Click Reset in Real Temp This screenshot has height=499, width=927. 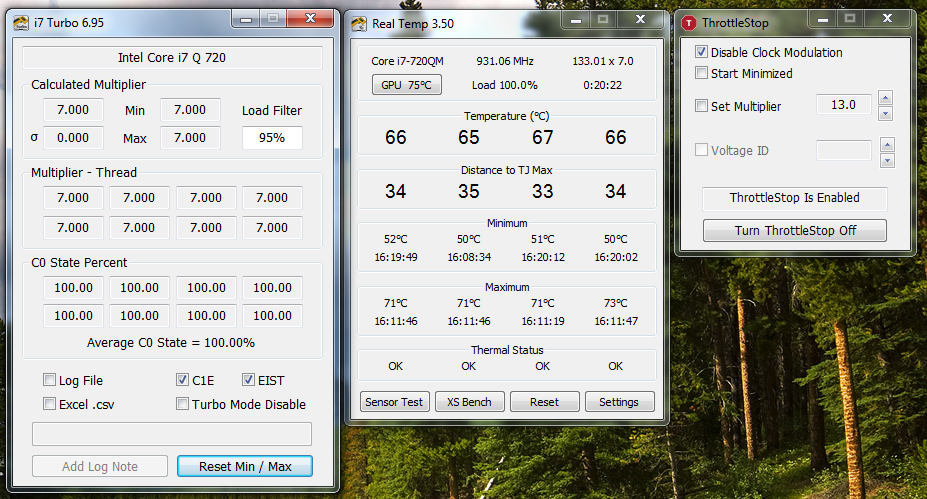click(x=544, y=402)
